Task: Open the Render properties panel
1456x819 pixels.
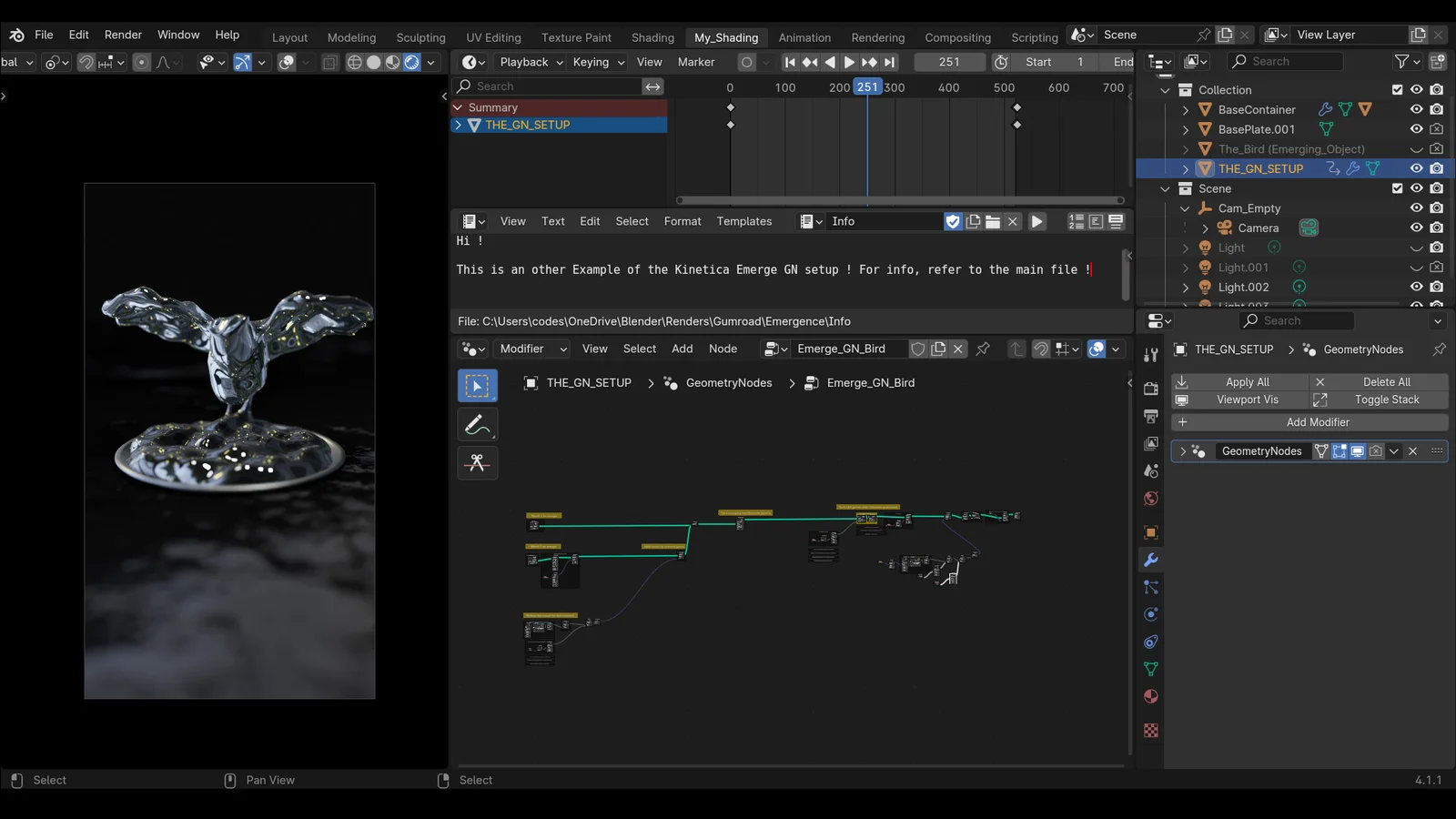Action: point(1150,387)
